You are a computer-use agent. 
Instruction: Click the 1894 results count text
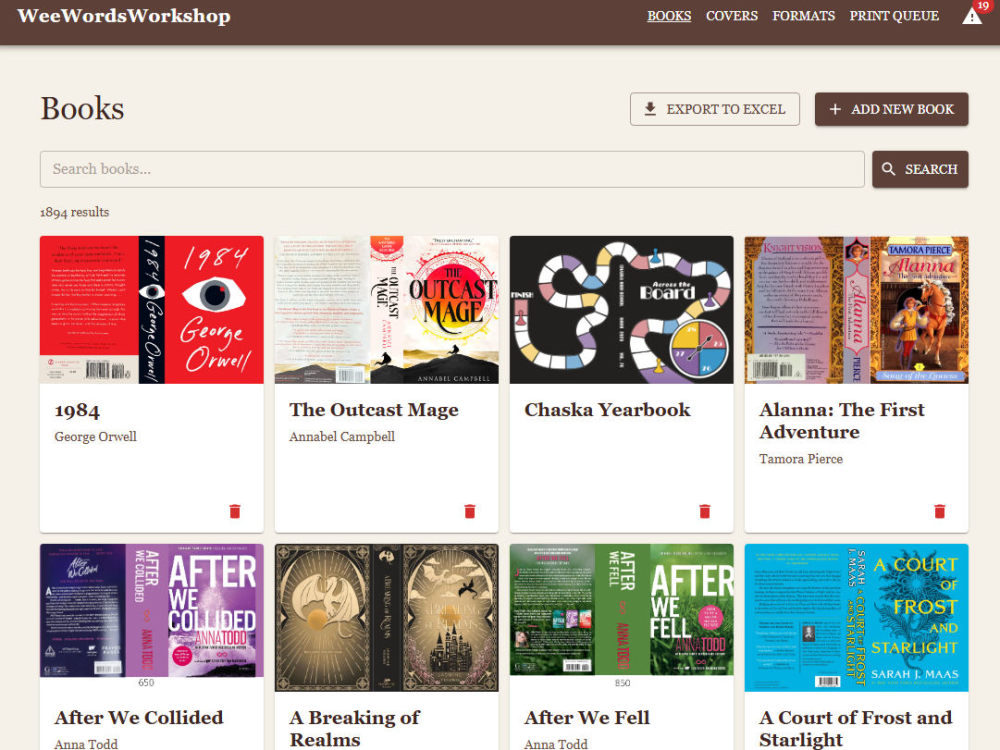click(x=75, y=212)
